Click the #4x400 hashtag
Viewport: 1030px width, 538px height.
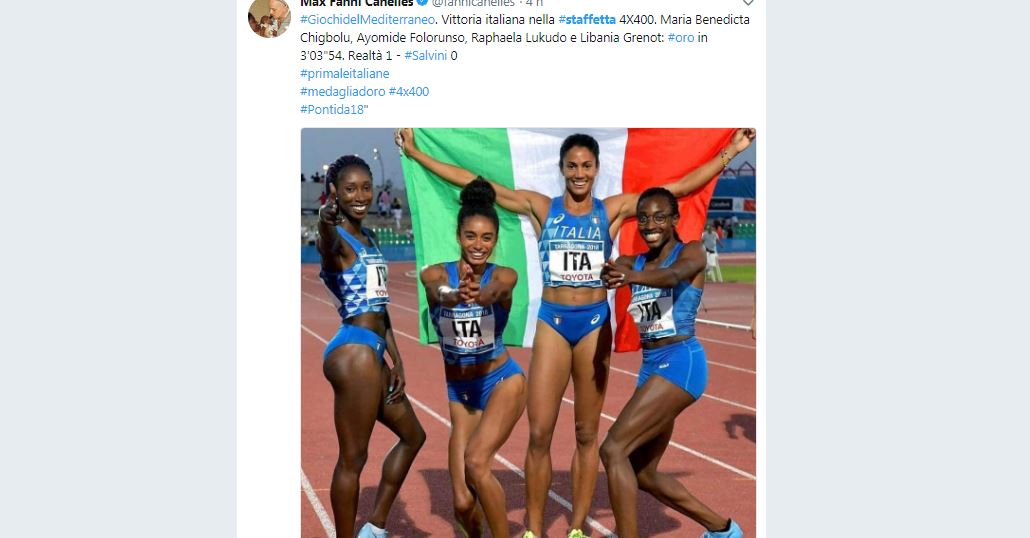click(x=409, y=91)
